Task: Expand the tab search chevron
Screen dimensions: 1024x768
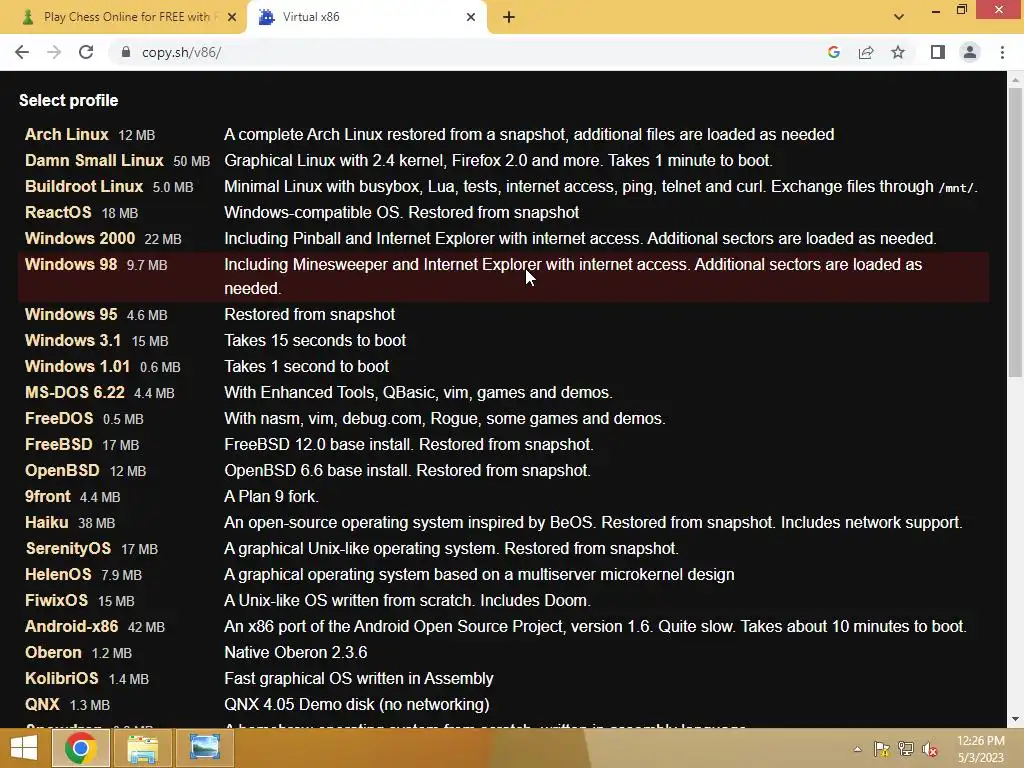Action: click(x=899, y=17)
